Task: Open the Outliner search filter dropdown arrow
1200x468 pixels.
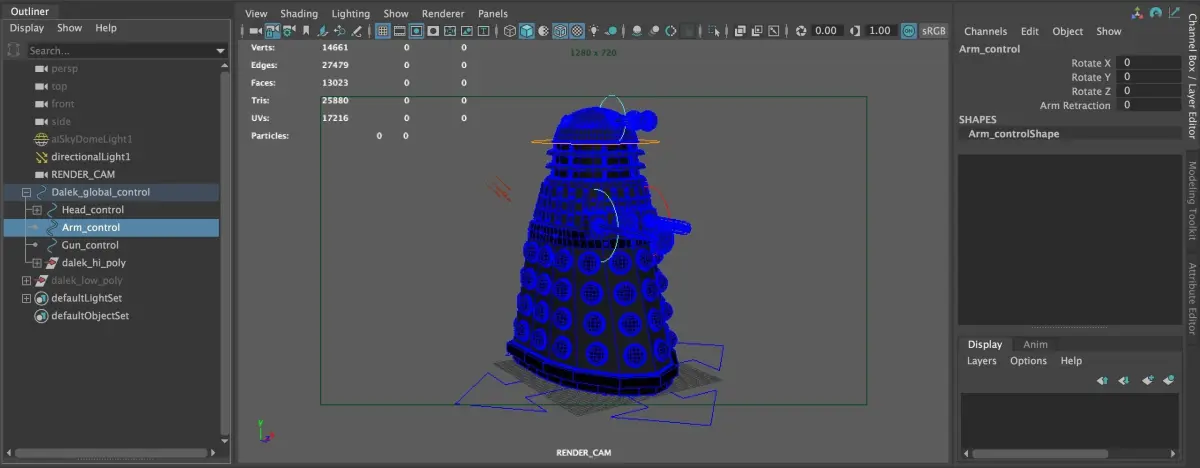Action: [221, 51]
